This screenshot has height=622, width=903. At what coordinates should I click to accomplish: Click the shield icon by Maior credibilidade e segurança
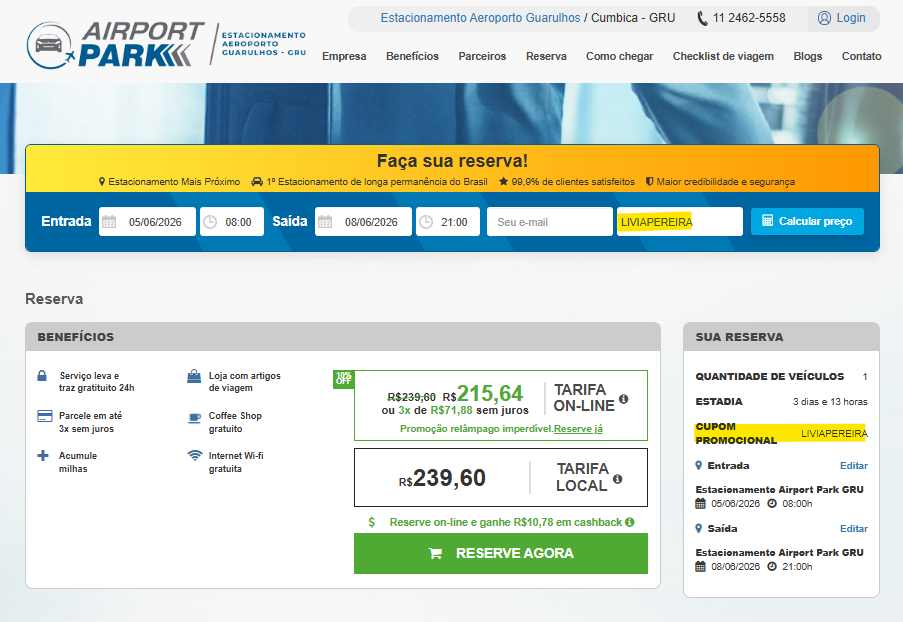coord(649,181)
